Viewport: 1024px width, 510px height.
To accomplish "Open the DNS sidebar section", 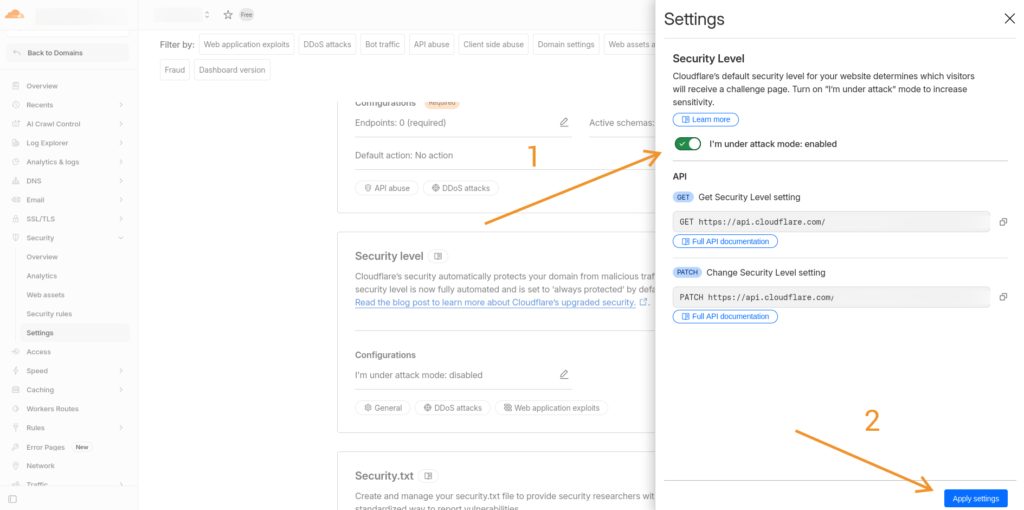I will [33, 181].
